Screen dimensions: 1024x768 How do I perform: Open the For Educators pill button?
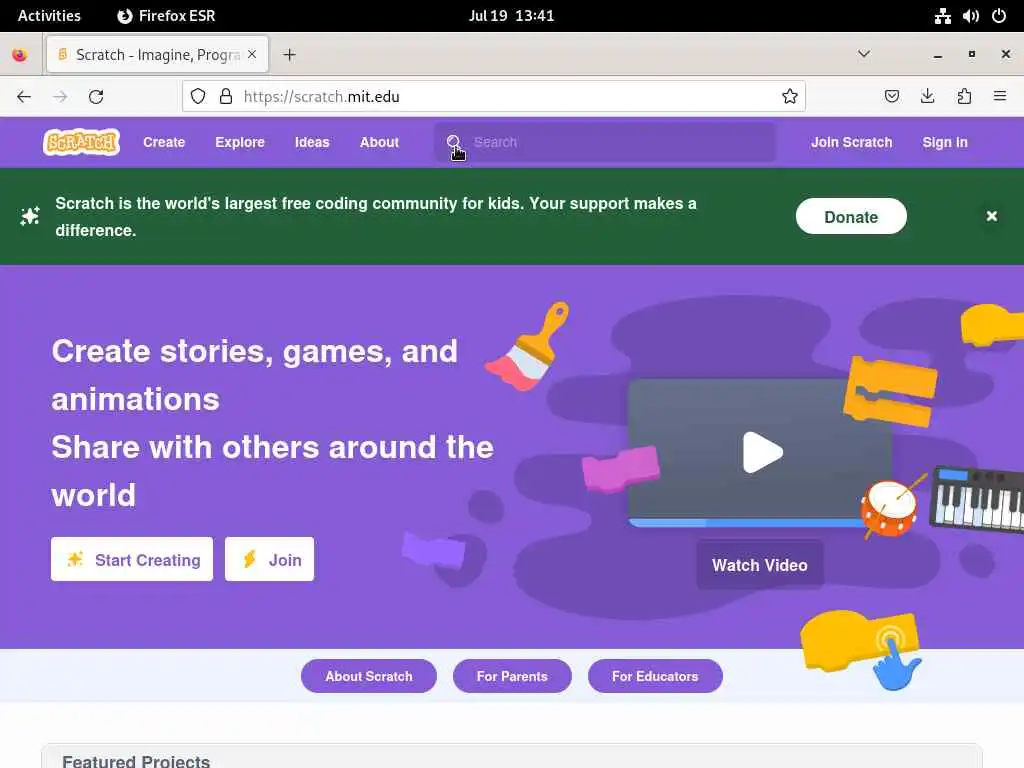pyautogui.click(x=655, y=676)
